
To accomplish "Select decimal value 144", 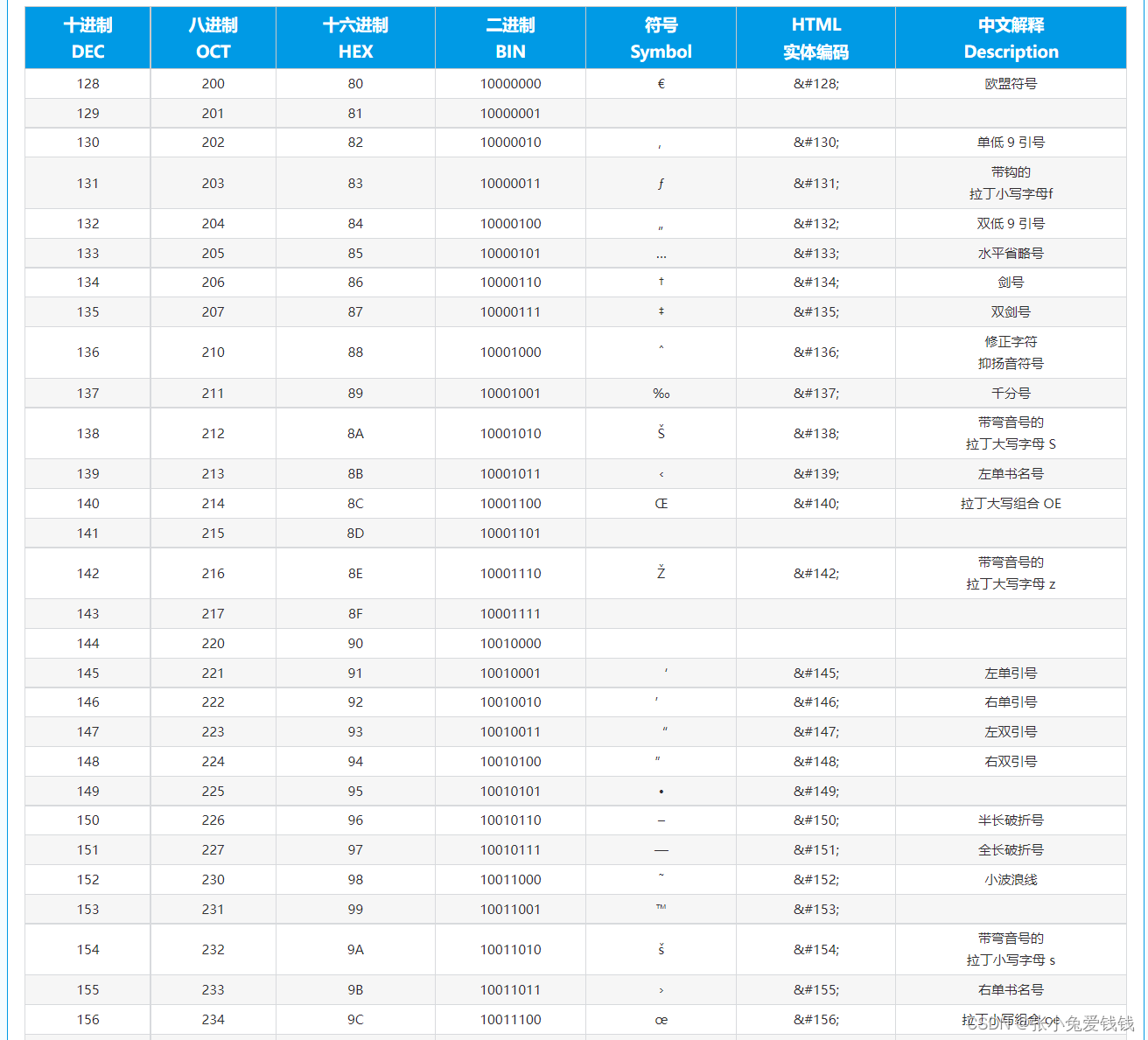I will pos(87,644).
